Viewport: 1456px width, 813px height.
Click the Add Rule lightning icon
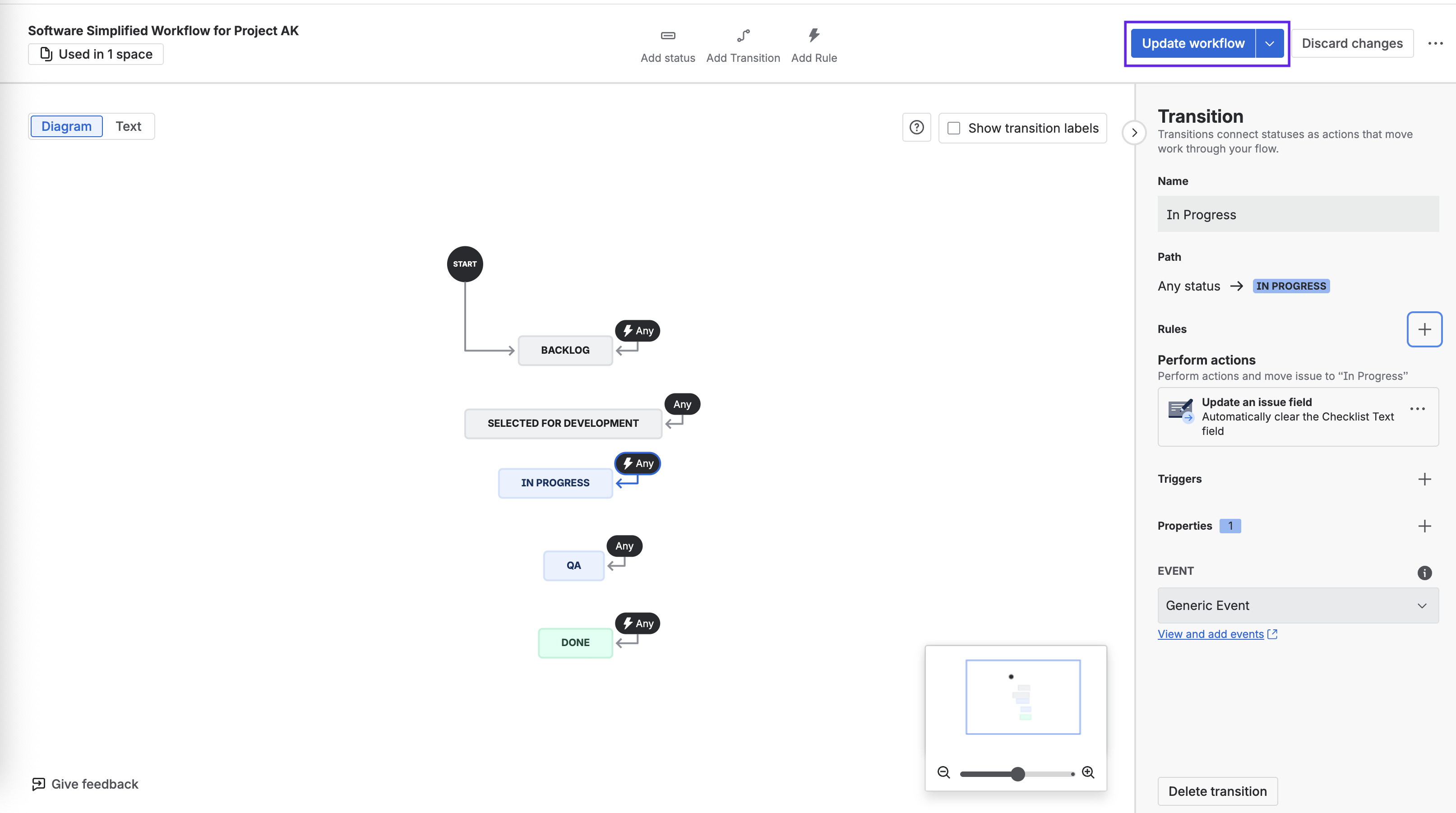pos(814,36)
